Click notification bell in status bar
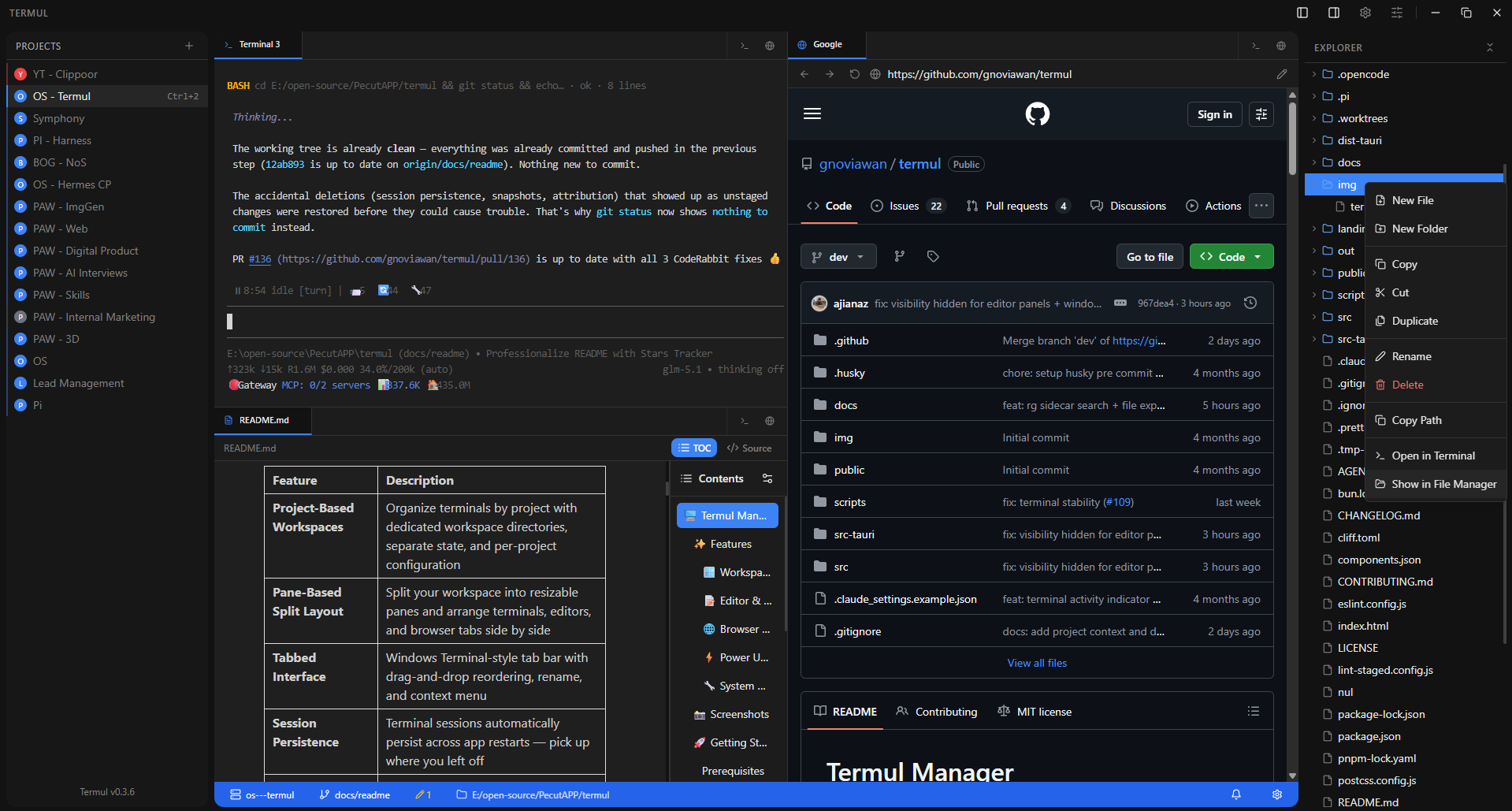This screenshot has height=811, width=1512. pyautogui.click(x=1236, y=794)
